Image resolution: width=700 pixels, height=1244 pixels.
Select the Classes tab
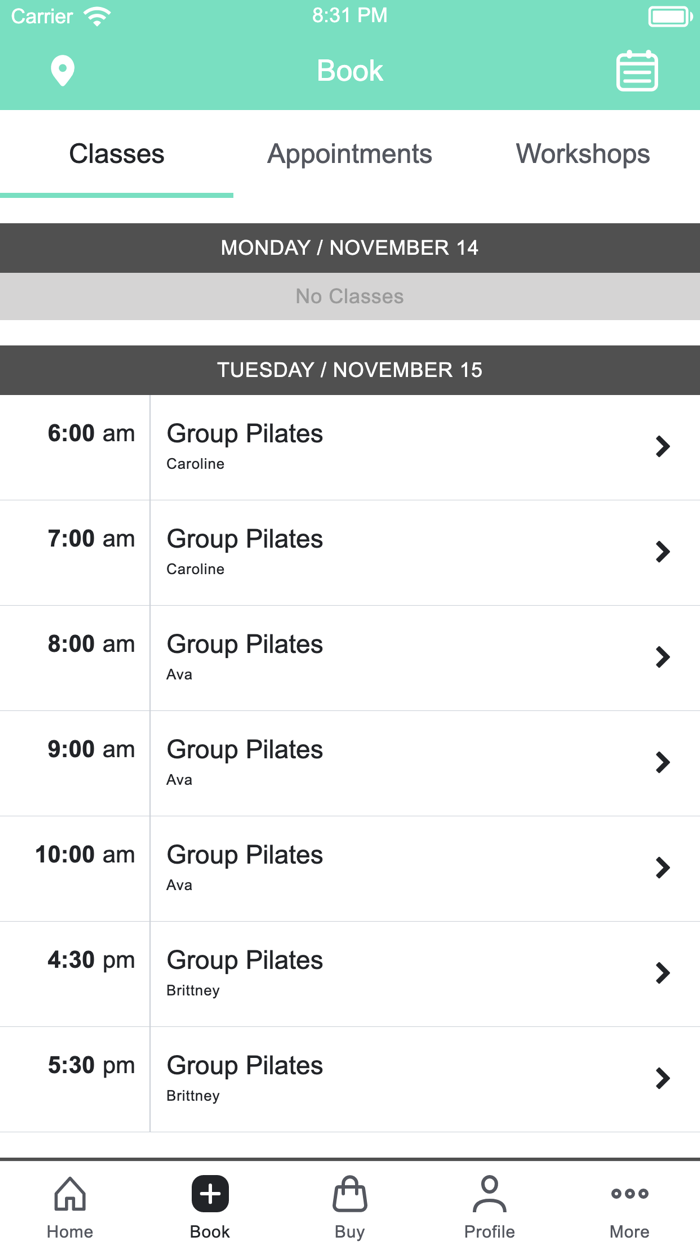point(116,154)
